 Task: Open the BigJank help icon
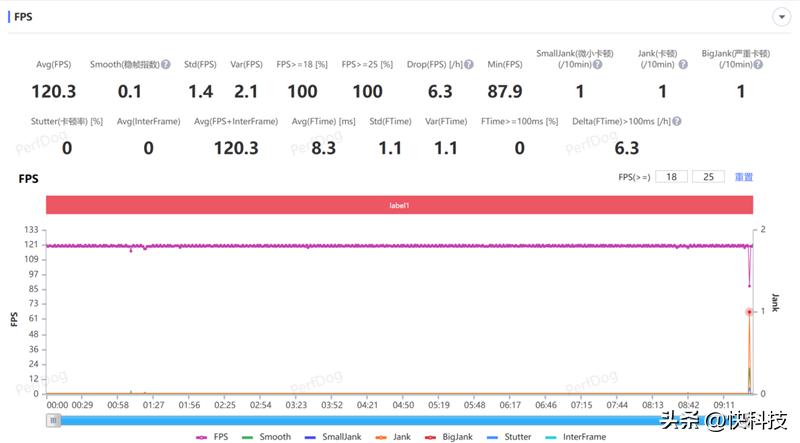point(758,64)
